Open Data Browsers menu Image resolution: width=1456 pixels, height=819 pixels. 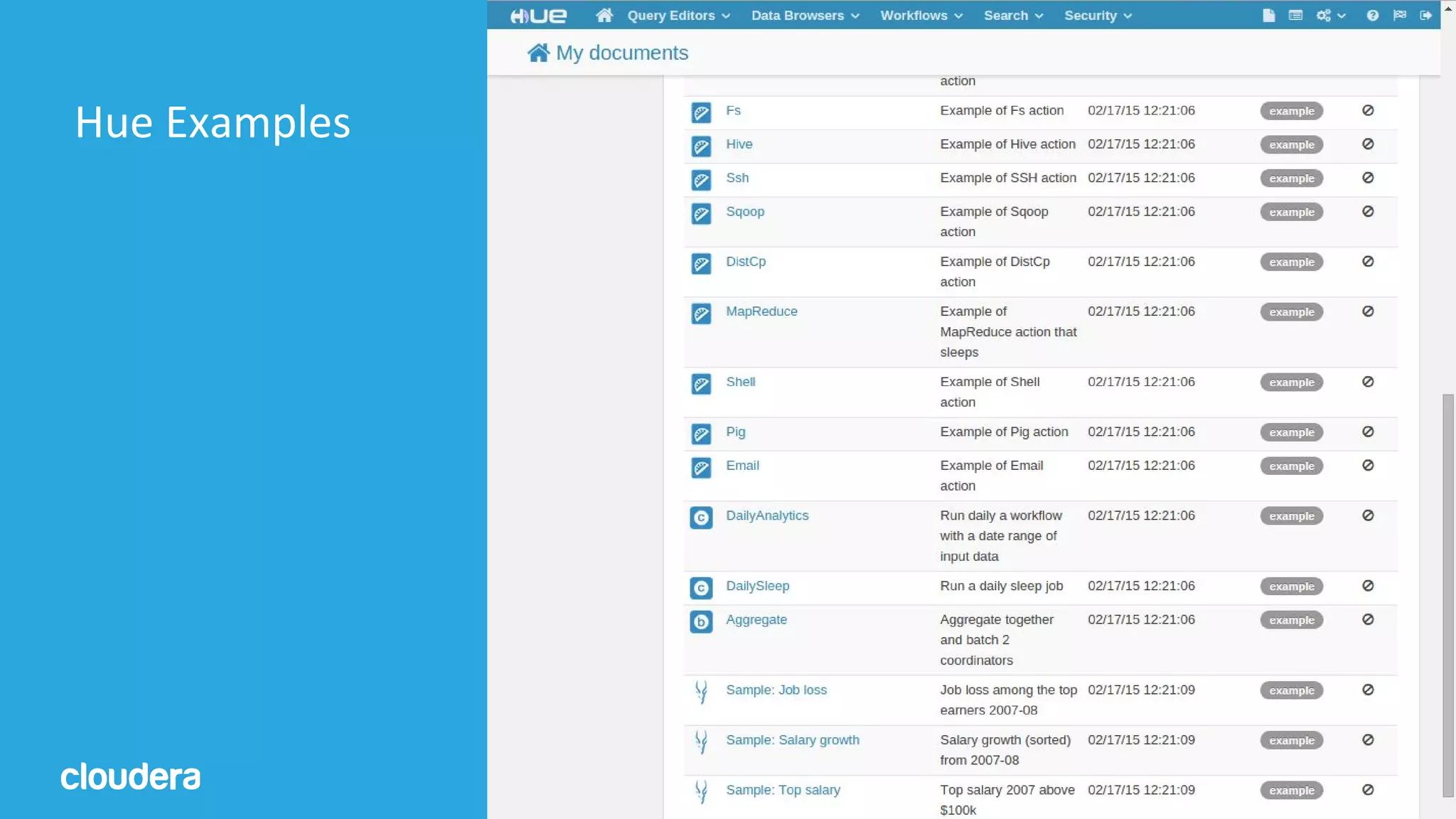pos(805,16)
